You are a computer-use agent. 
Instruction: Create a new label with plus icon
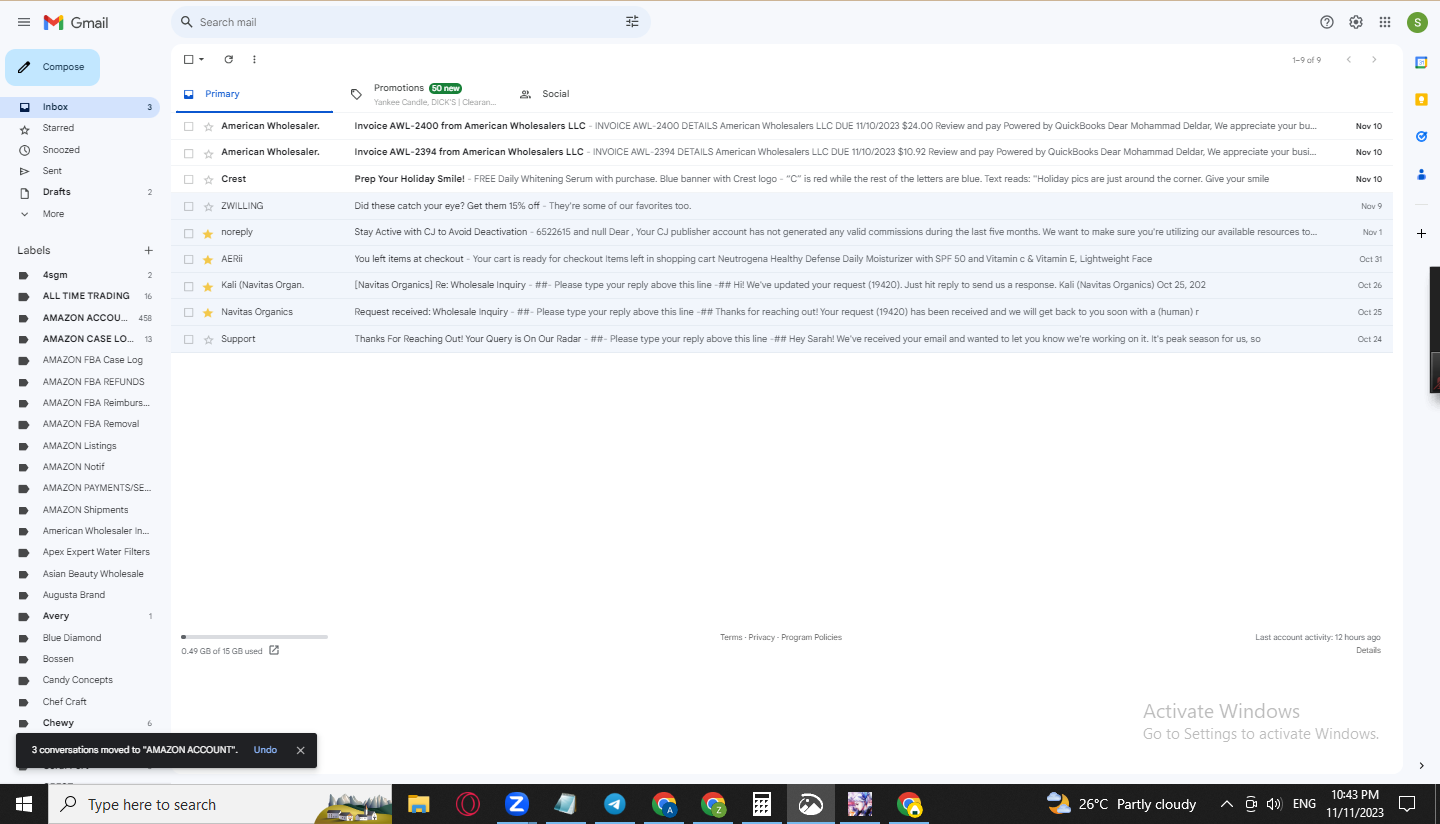click(149, 250)
